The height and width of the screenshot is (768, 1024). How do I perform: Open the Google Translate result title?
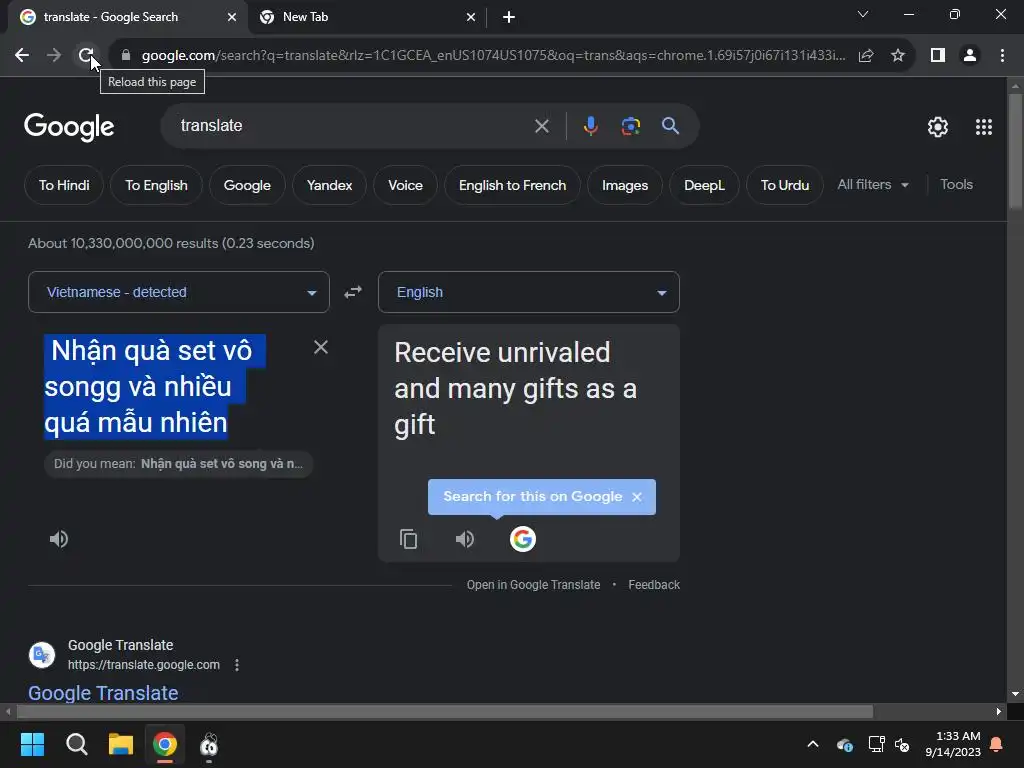point(103,693)
